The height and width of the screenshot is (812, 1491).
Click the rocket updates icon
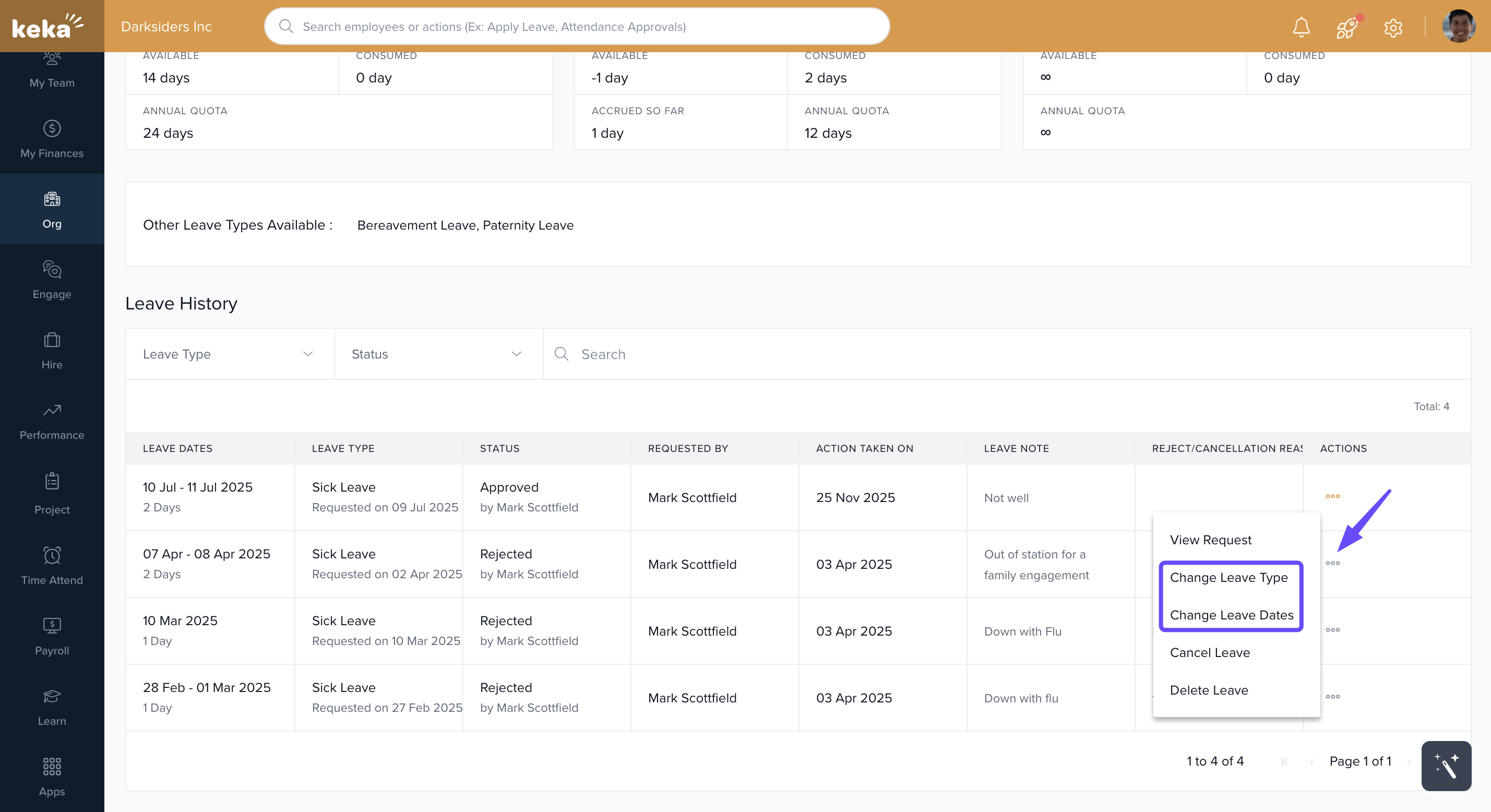click(1346, 27)
